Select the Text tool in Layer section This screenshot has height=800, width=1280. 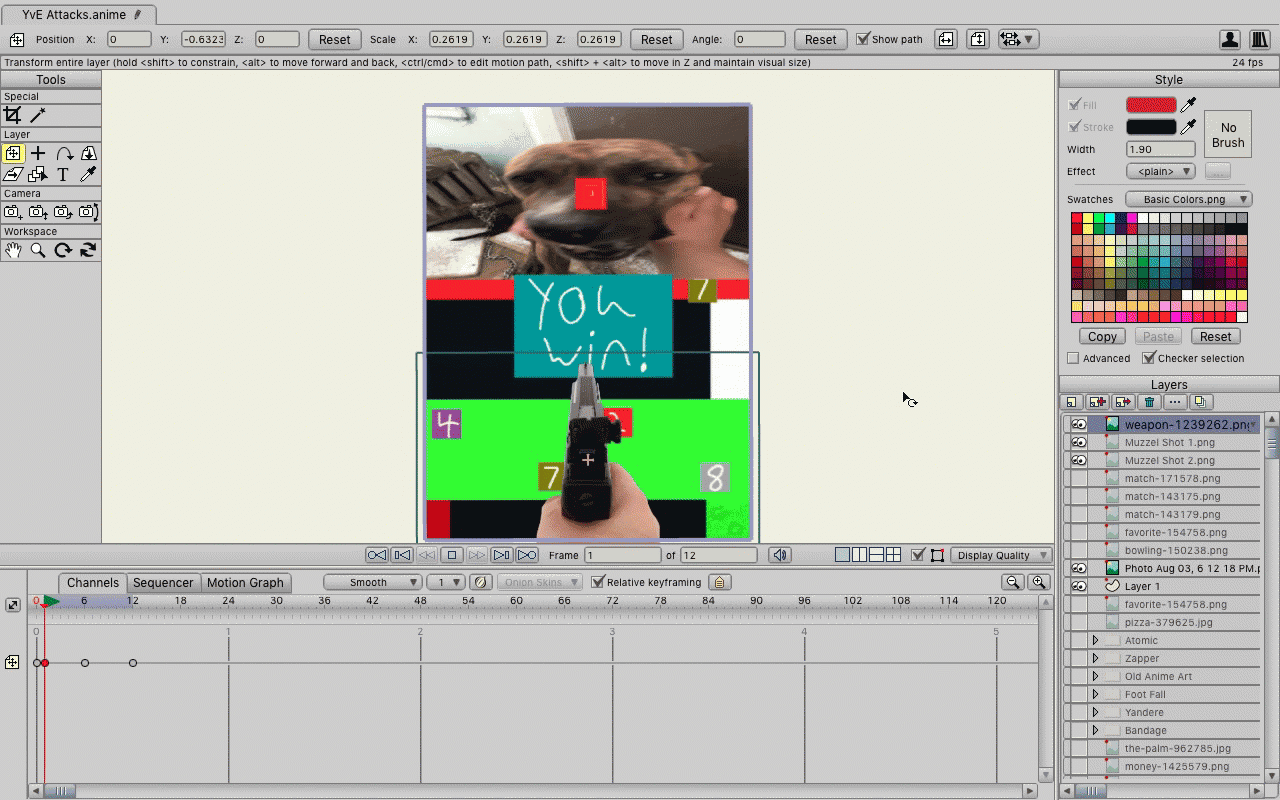tap(62, 174)
